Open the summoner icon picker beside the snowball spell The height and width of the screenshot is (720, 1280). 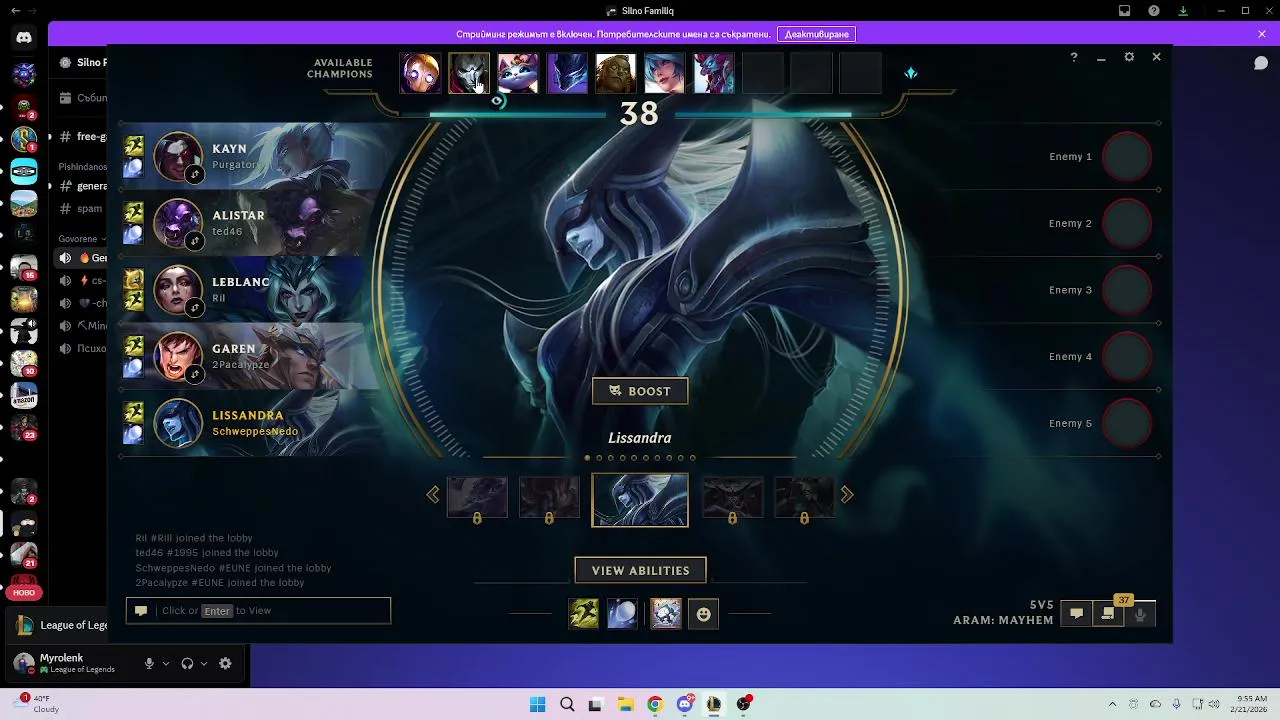666,613
